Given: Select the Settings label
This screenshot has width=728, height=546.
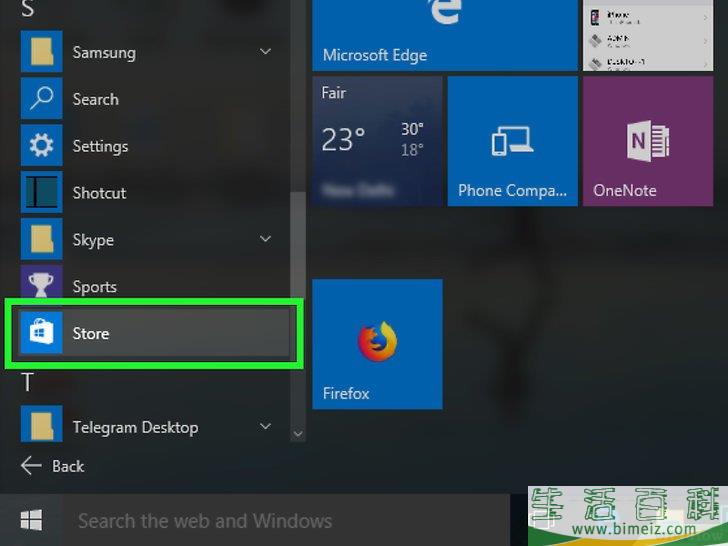Looking at the screenshot, I should (100, 146).
